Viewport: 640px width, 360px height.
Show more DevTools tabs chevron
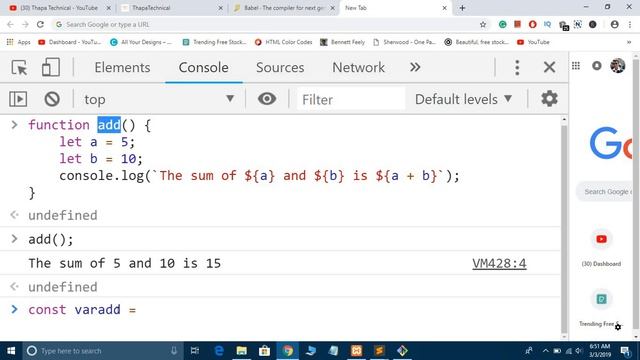pyautogui.click(x=415, y=67)
